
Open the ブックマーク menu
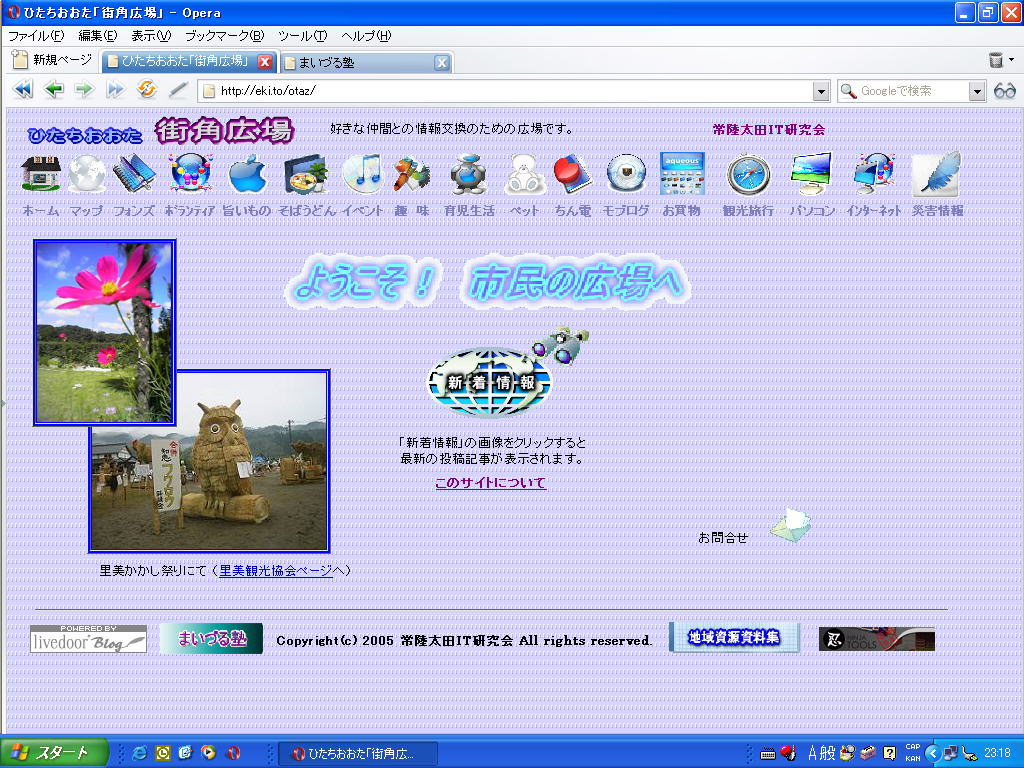pos(224,36)
